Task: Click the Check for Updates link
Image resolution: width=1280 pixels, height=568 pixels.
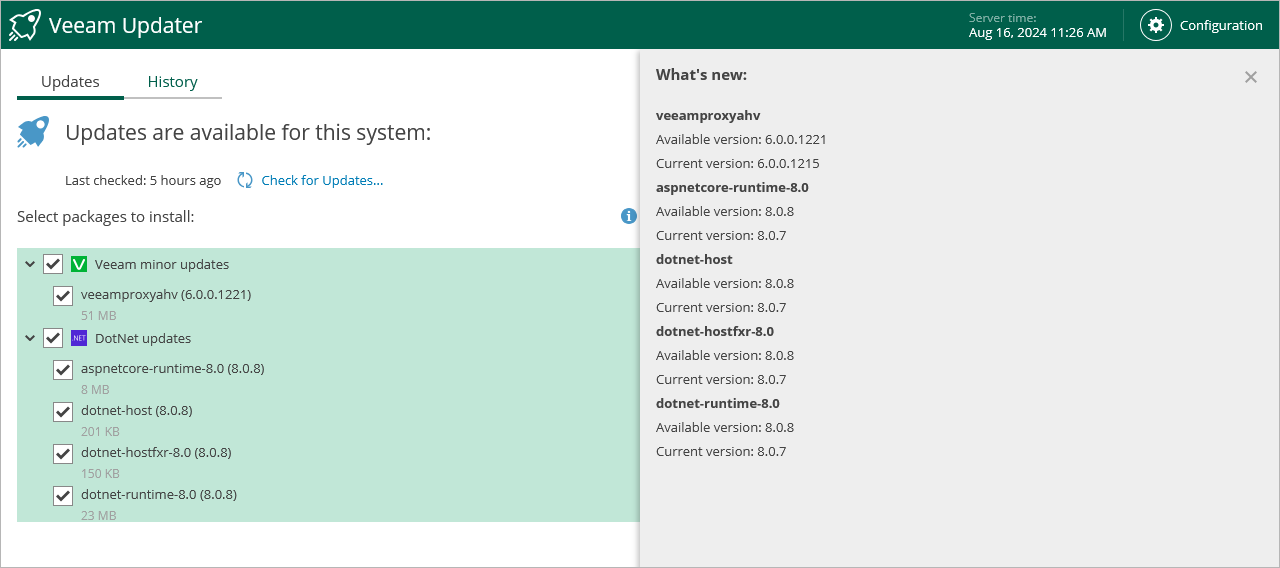Action: pos(322,180)
